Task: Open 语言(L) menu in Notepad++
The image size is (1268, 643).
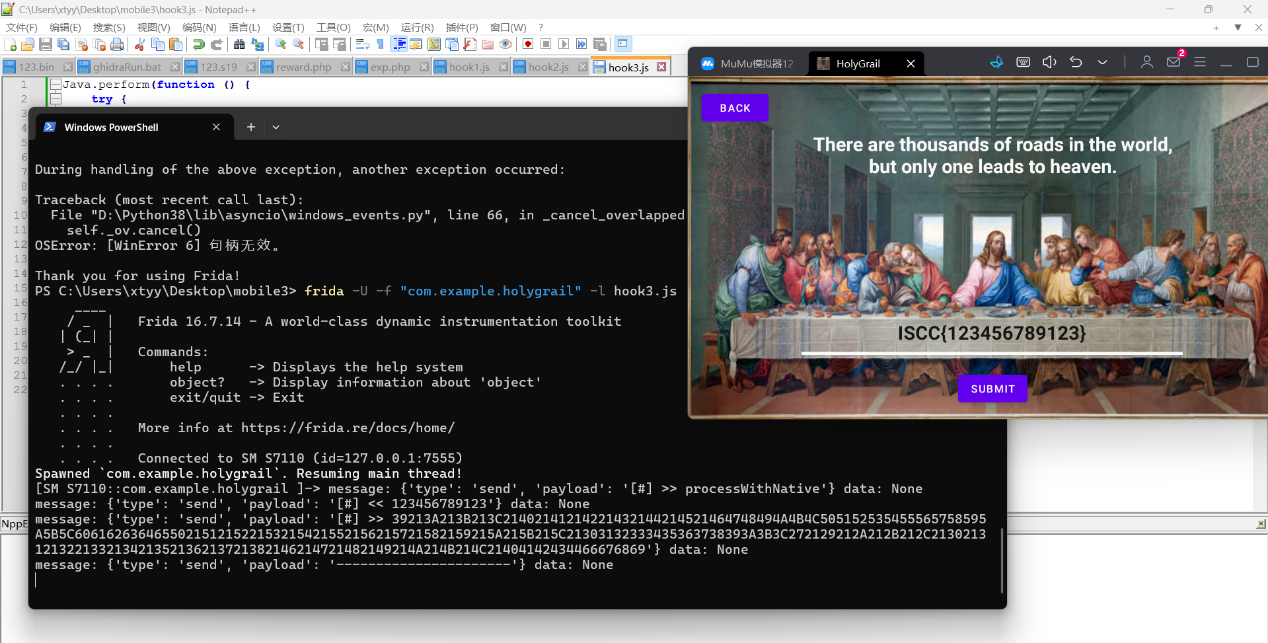Action: click(x=244, y=27)
